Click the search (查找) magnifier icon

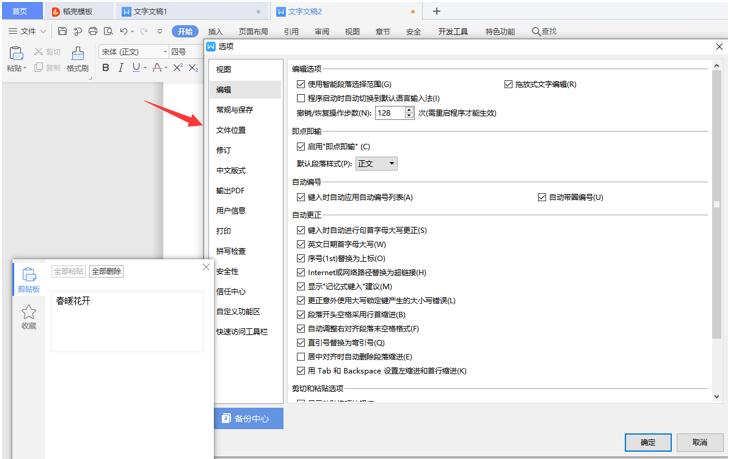point(536,31)
